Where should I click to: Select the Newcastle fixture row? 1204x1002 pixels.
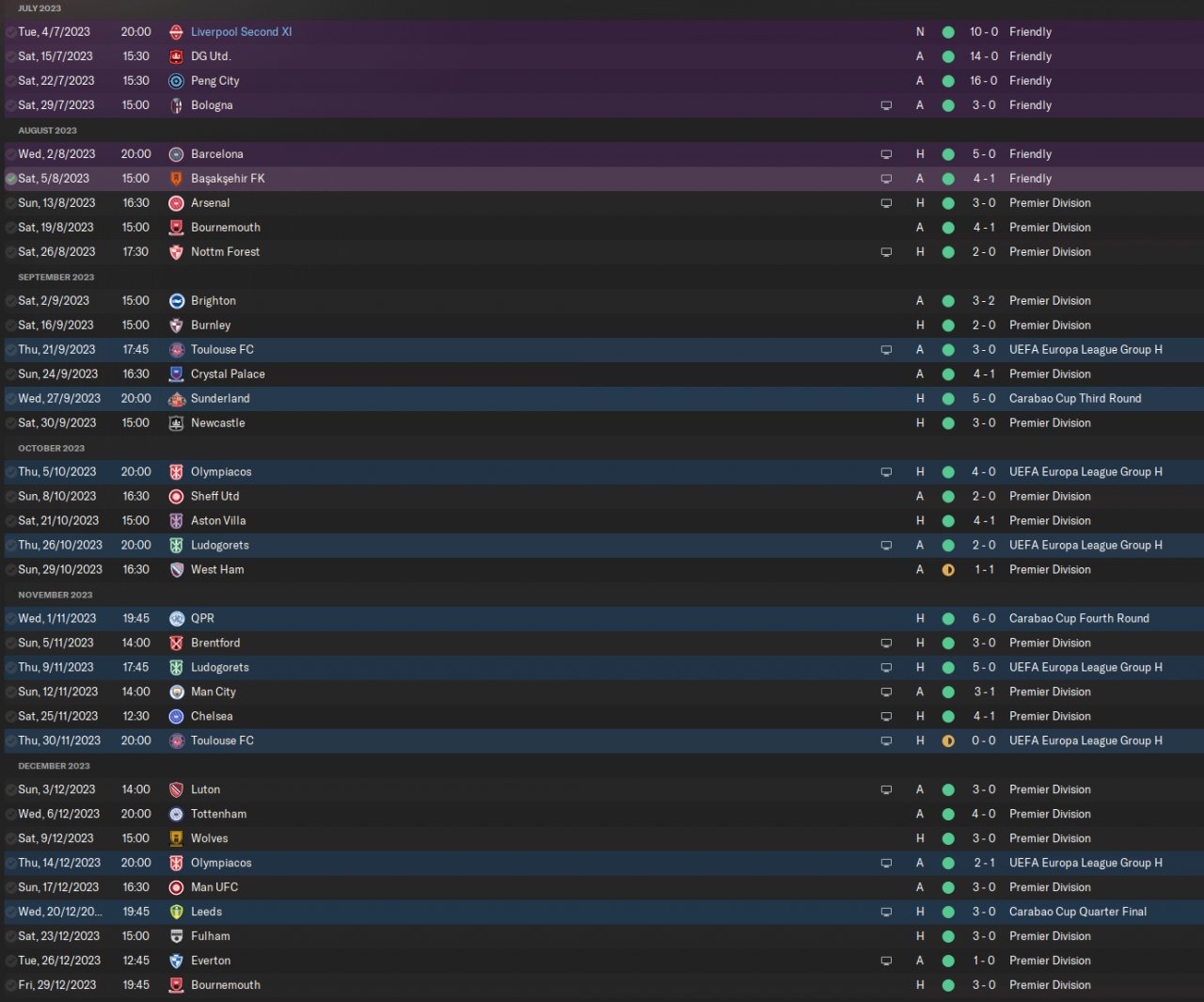pyautogui.click(x=602, y=423)
